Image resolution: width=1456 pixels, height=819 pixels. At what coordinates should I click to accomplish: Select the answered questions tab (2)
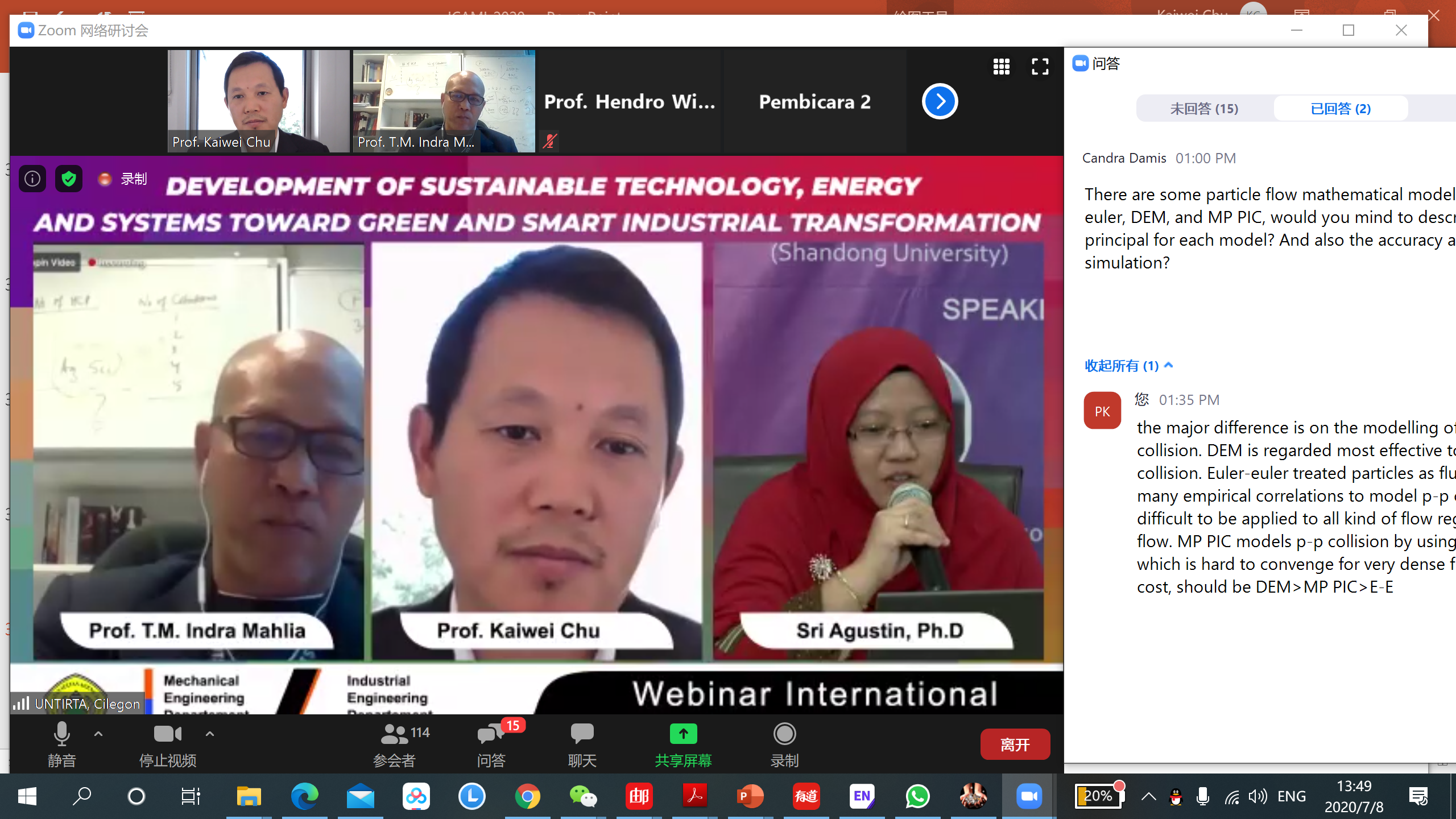[1340, 109]
